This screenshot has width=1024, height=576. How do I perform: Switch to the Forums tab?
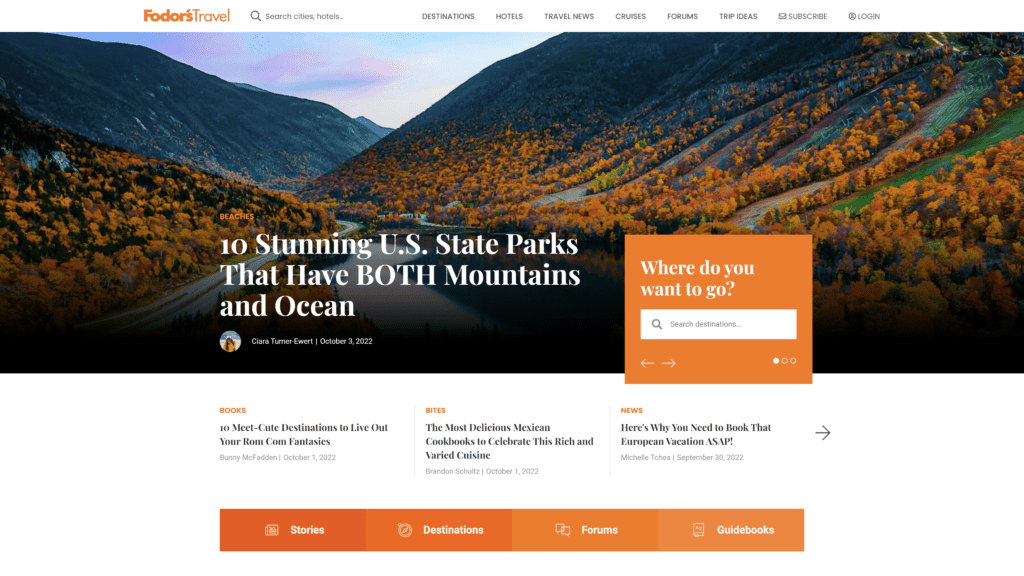point(585,530)
